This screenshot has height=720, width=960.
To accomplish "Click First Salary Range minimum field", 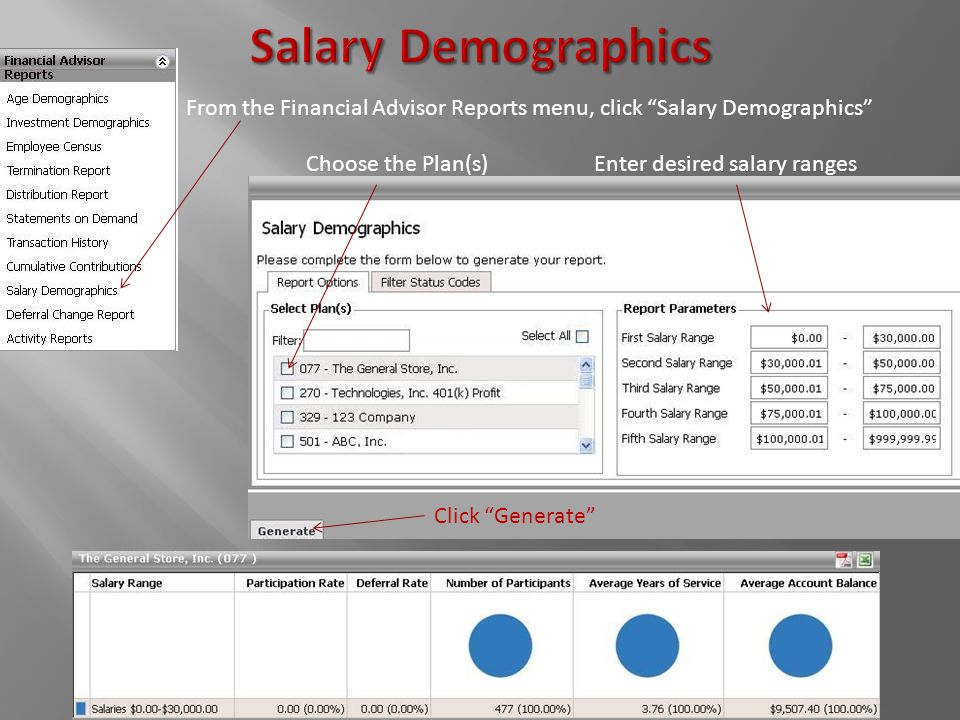I will (x=789, y=337).
